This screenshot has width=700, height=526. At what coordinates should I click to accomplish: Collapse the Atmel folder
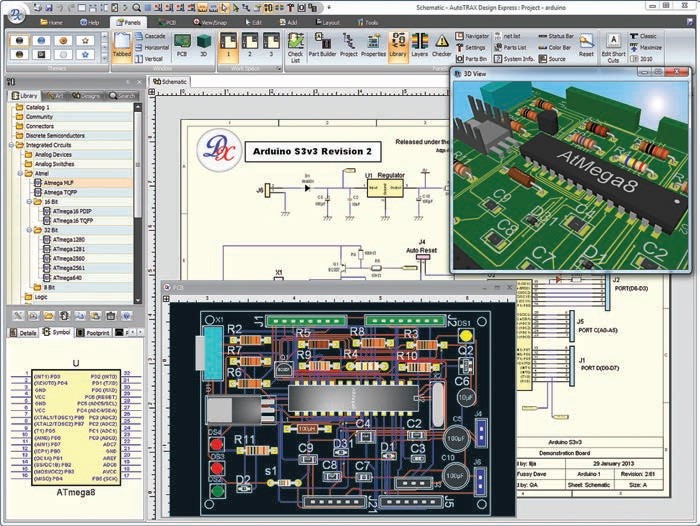(17, 174)
